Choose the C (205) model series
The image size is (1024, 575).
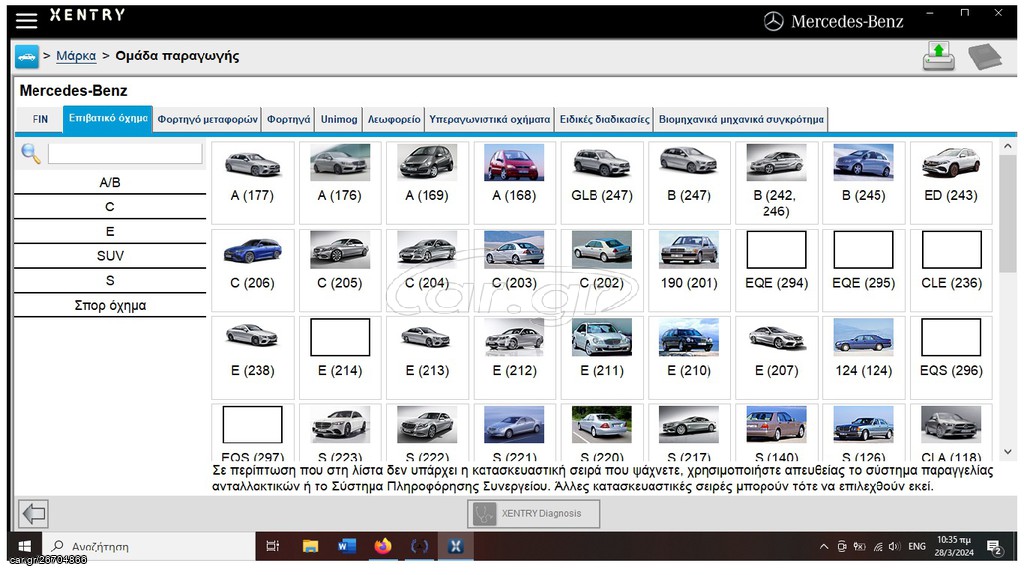pyautogui.click(x=340, y=270)
